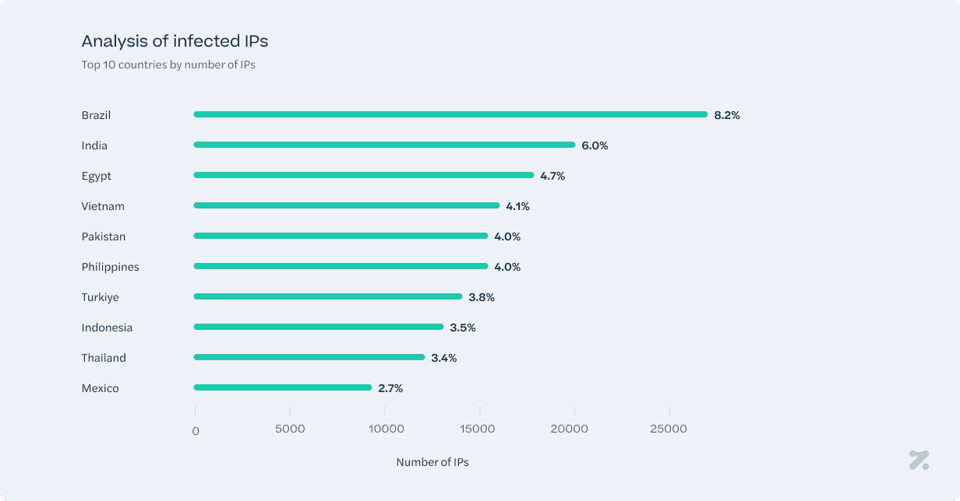The image size is (960, 501).
Task: Select the Indonesia bar
Action: (318, 327)
